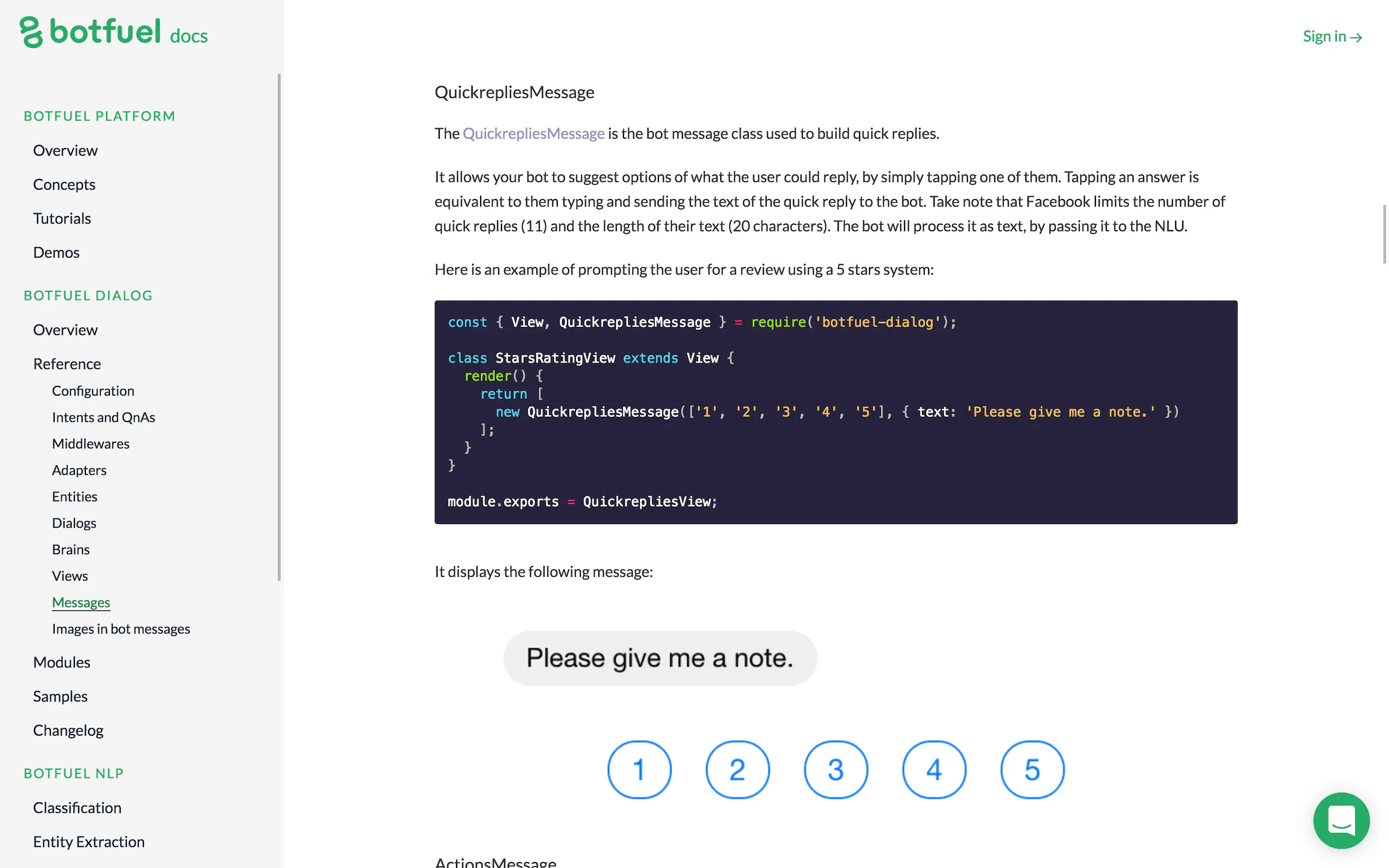
Task: Open Tutorials under Botfuel Platform
Action: [62, 218]
